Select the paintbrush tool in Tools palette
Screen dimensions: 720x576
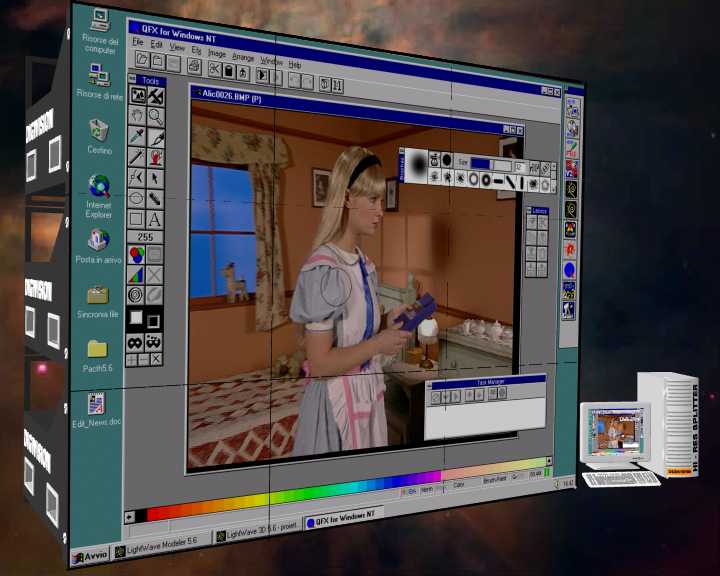(156, 199)
